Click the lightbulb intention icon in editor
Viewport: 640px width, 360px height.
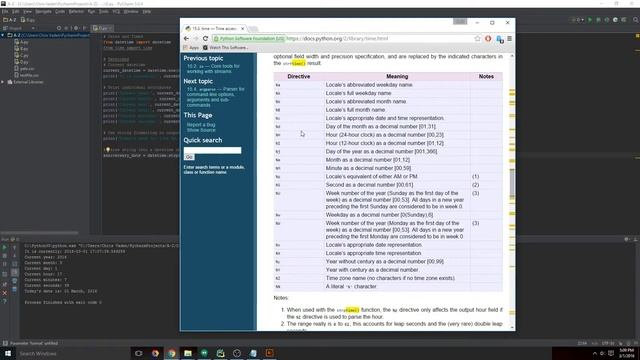tap(108, 150)
